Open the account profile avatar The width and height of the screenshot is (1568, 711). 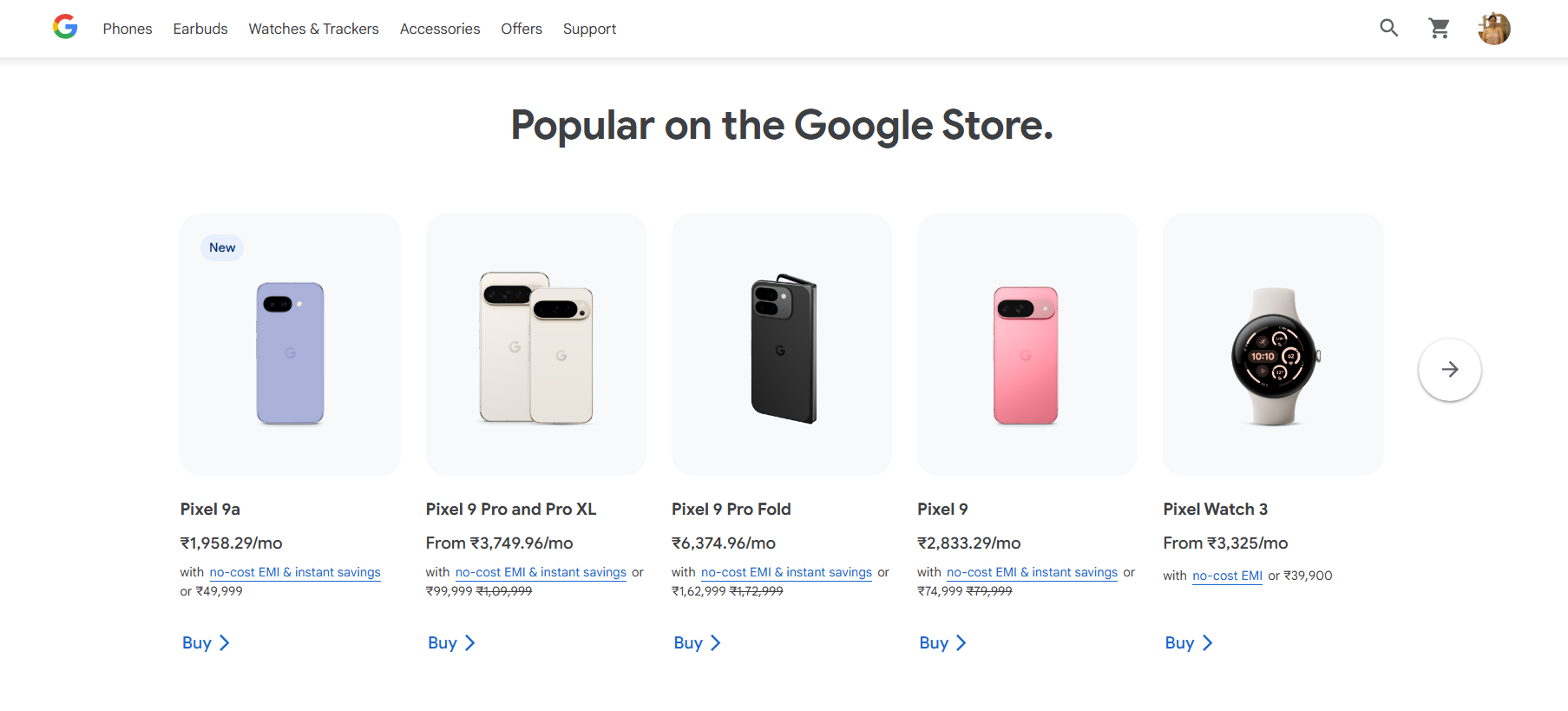pos(1493,28)
